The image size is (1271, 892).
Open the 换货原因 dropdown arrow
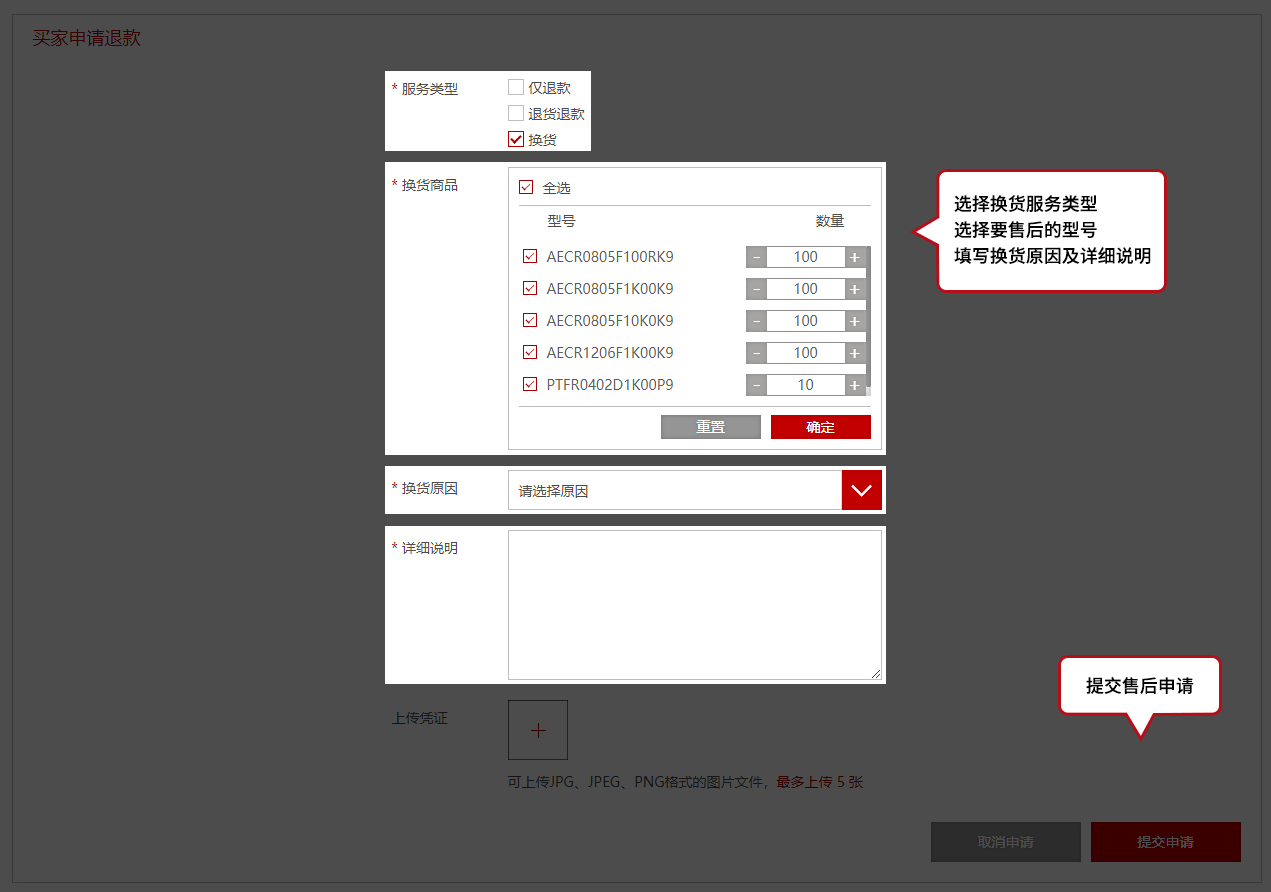point(861,490)
